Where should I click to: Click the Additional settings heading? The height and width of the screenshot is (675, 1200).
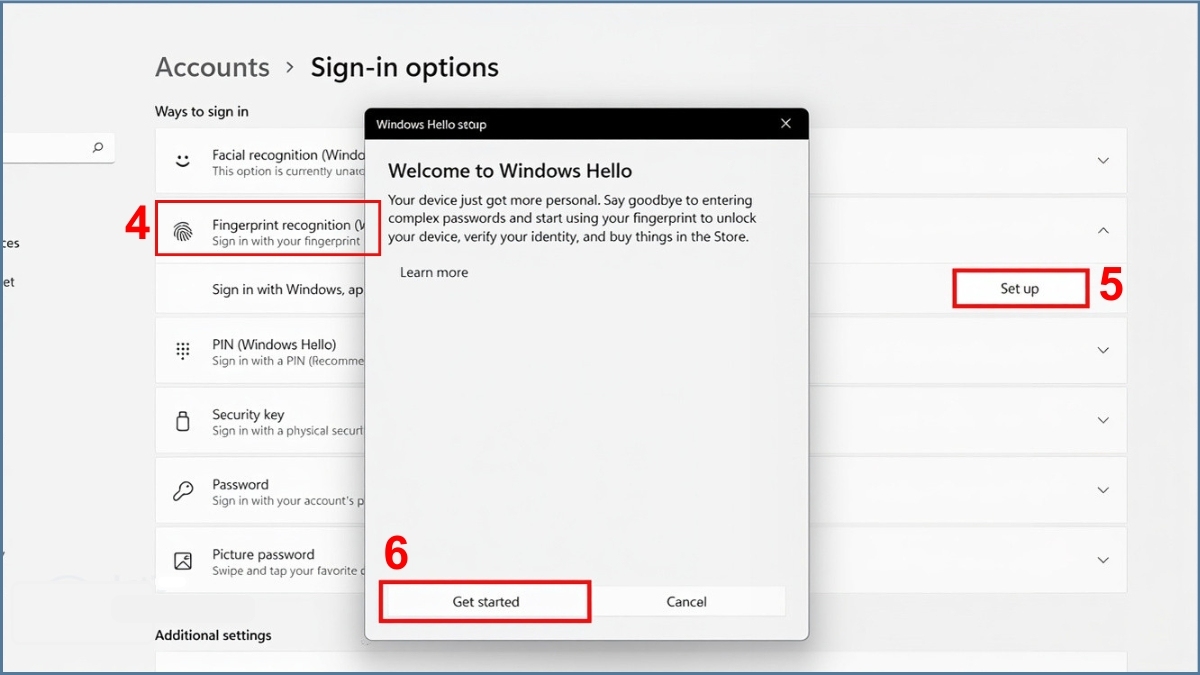pyautogui.click(x=213, y=635)
